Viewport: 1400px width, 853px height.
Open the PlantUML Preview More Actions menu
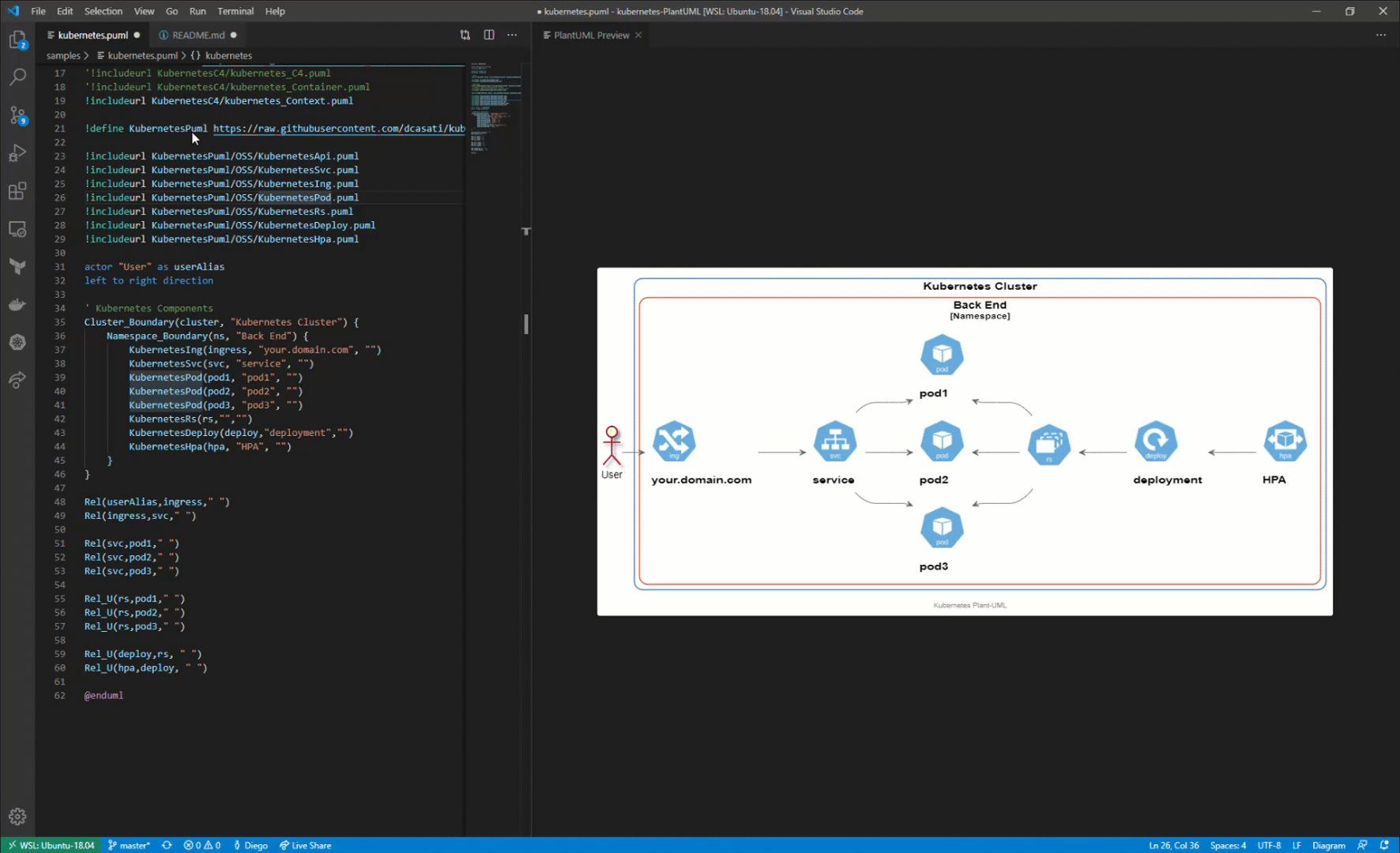[x=1380, y=35]
